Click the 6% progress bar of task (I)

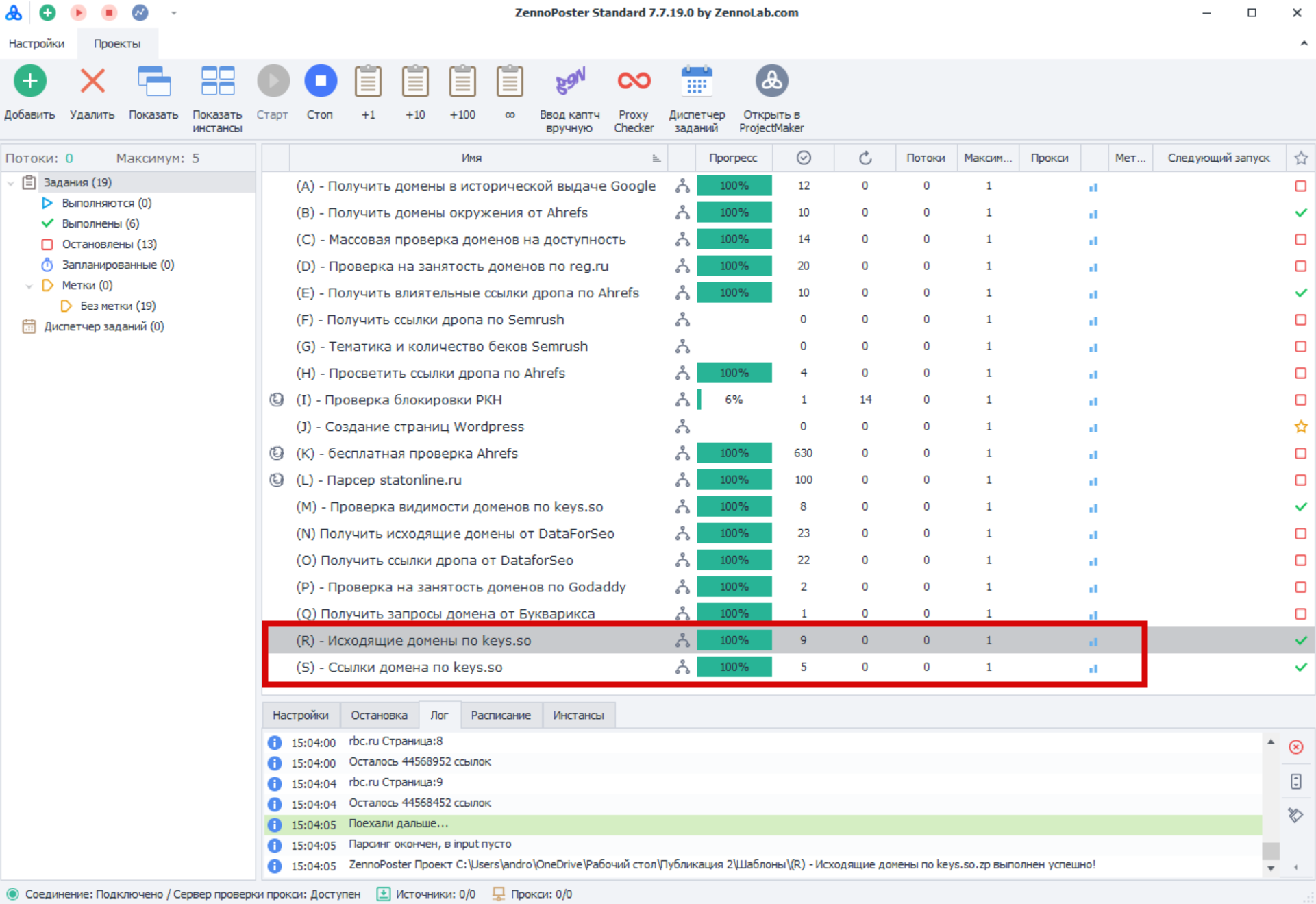click(734, 400)
